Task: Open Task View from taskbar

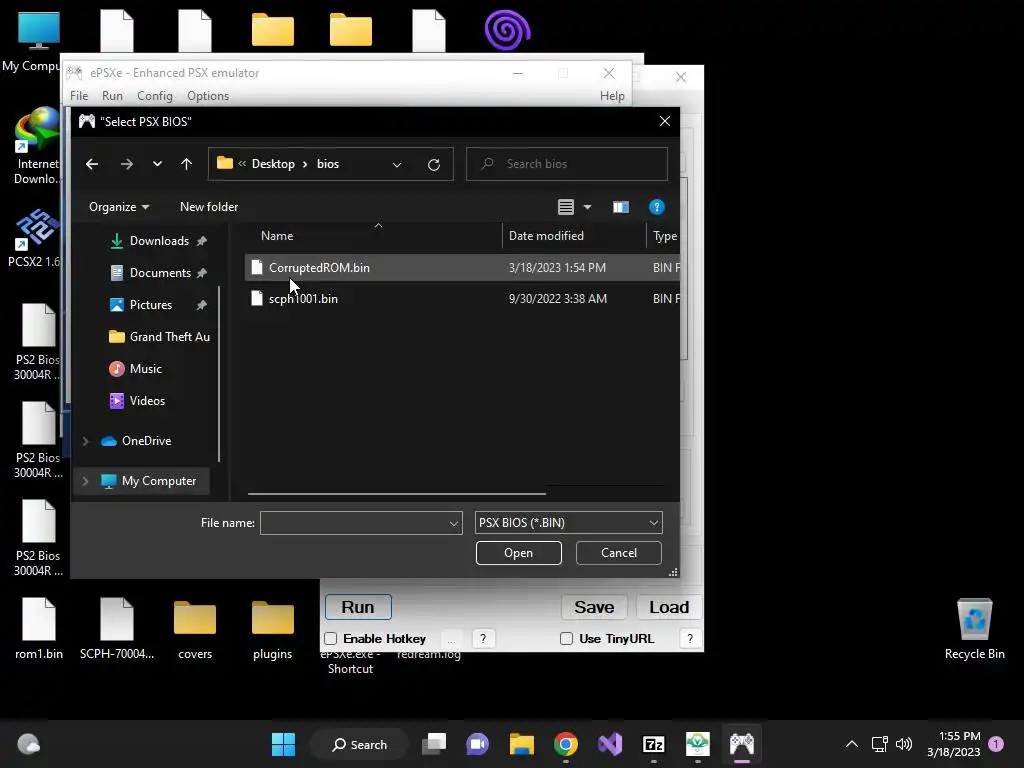Action: click(x=434, y=744)
